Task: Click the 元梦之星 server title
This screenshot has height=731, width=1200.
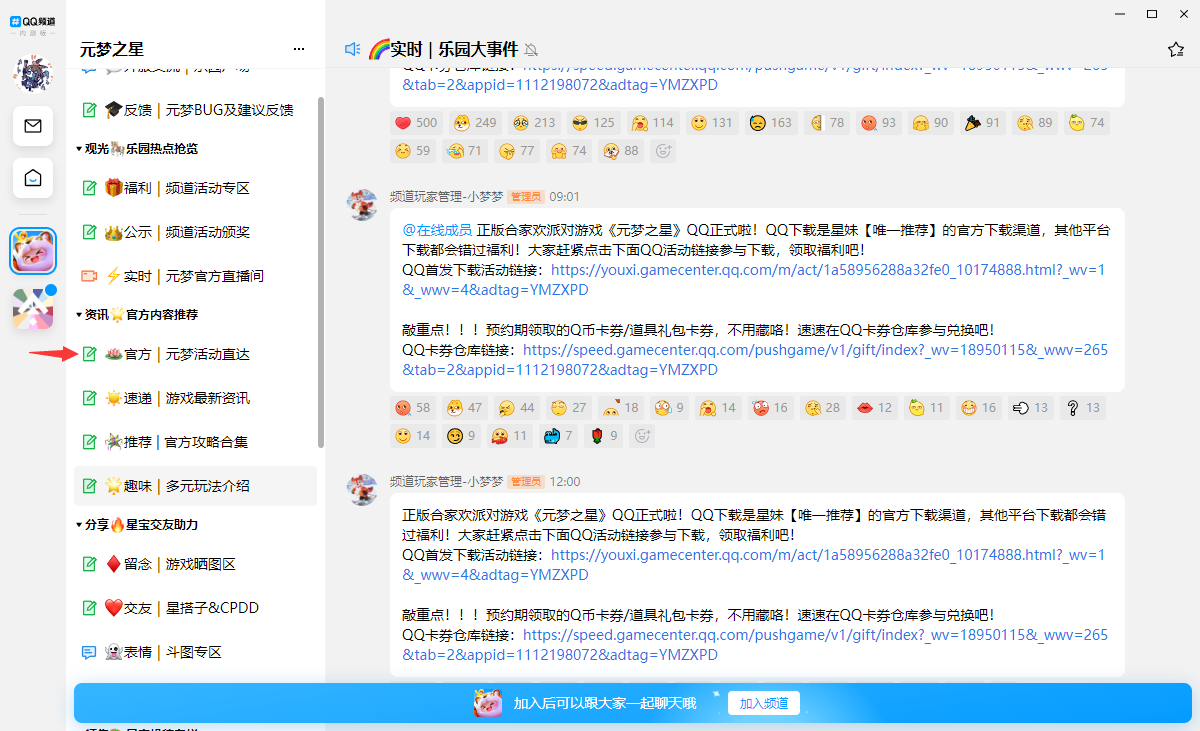Action: 112,49
